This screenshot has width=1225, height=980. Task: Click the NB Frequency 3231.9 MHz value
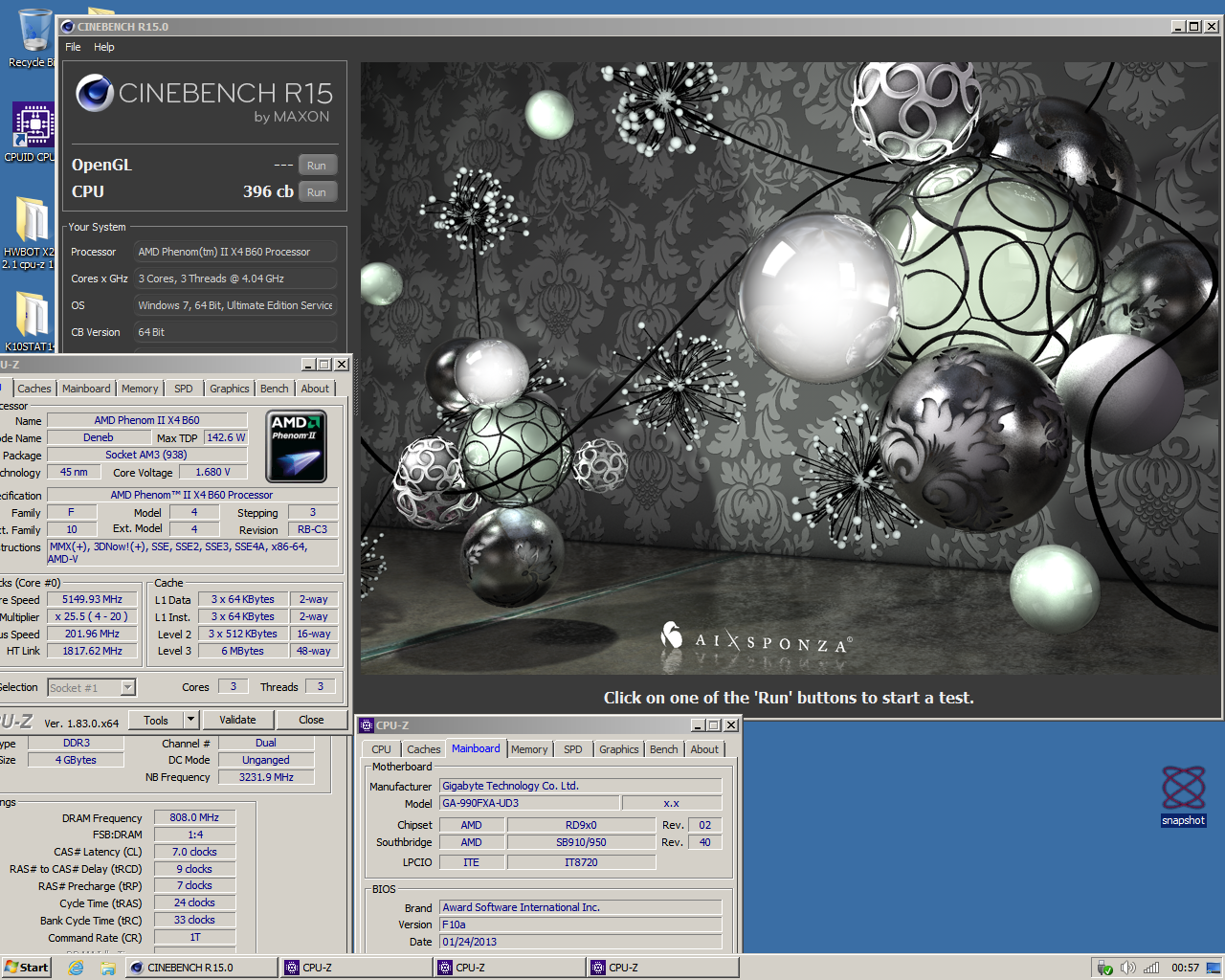coord(266,777)
